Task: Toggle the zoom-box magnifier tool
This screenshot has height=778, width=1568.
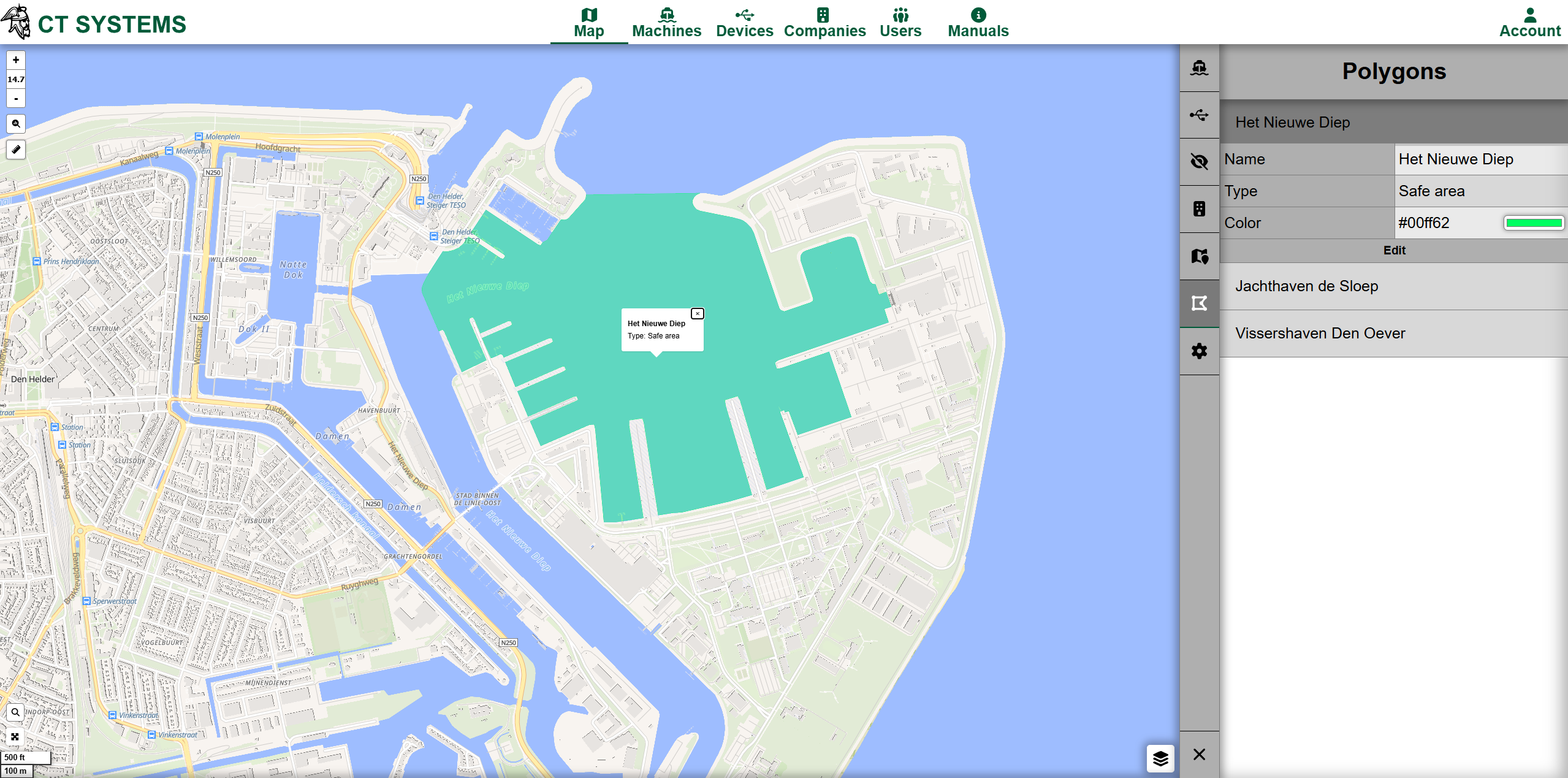Action: click(x=15, y=123)
